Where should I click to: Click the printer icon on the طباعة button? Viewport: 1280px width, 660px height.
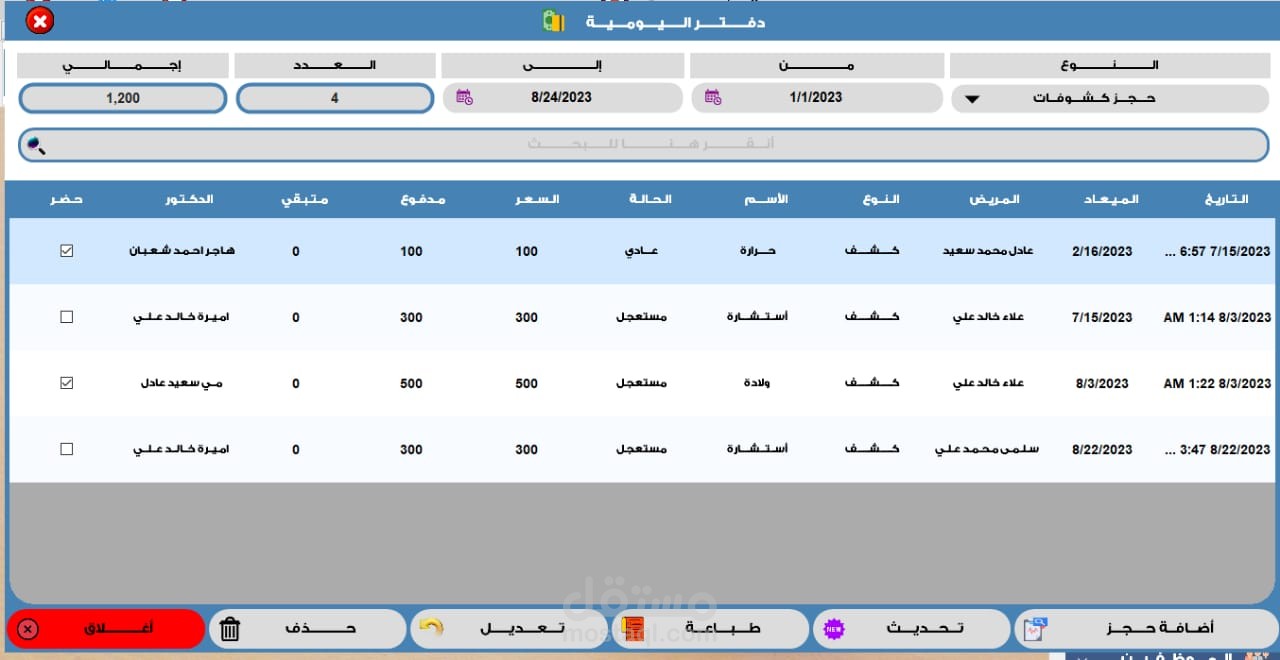(632, 628)
